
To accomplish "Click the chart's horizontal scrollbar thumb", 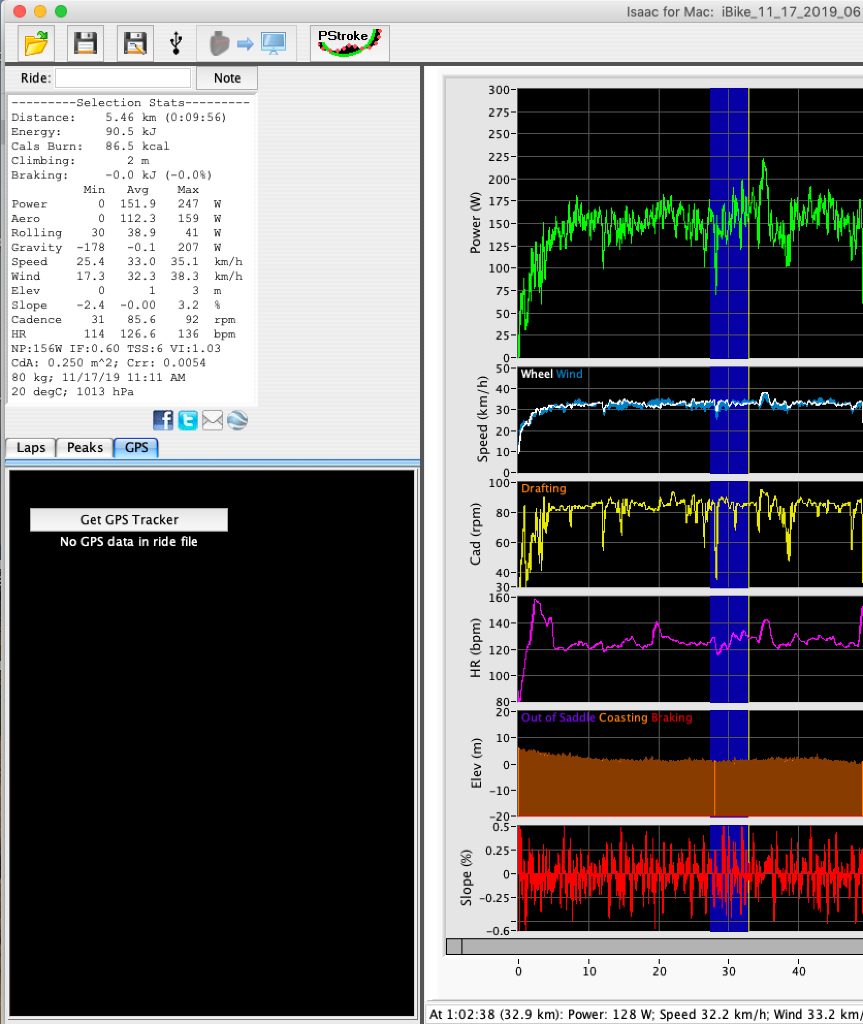I will pyautogui.click(x=454, y=946).
